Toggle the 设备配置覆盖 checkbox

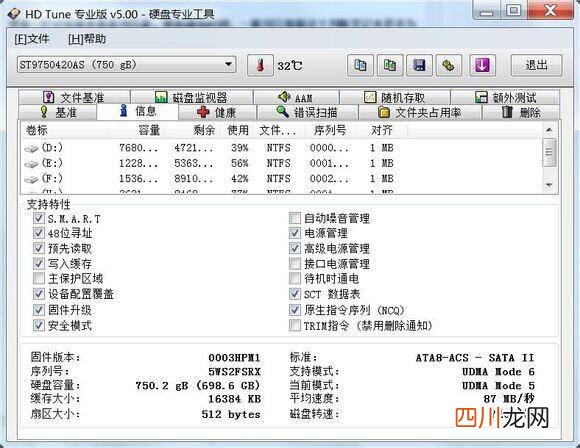[x=39, y=294]
